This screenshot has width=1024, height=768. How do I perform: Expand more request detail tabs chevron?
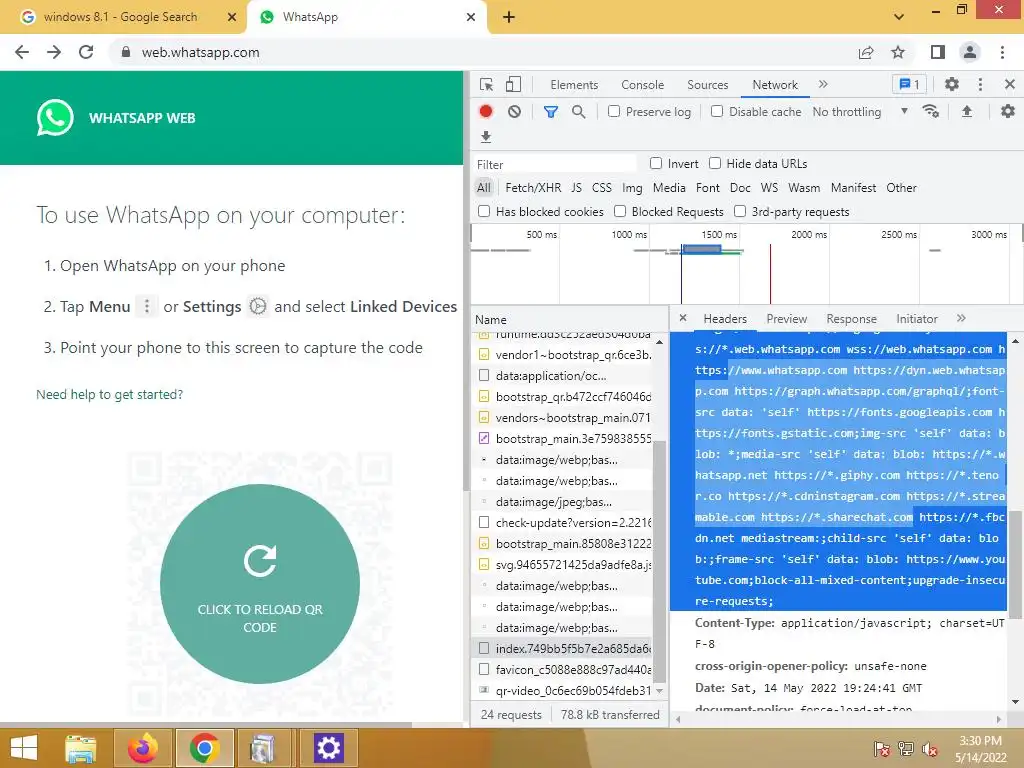coord(961,318)
